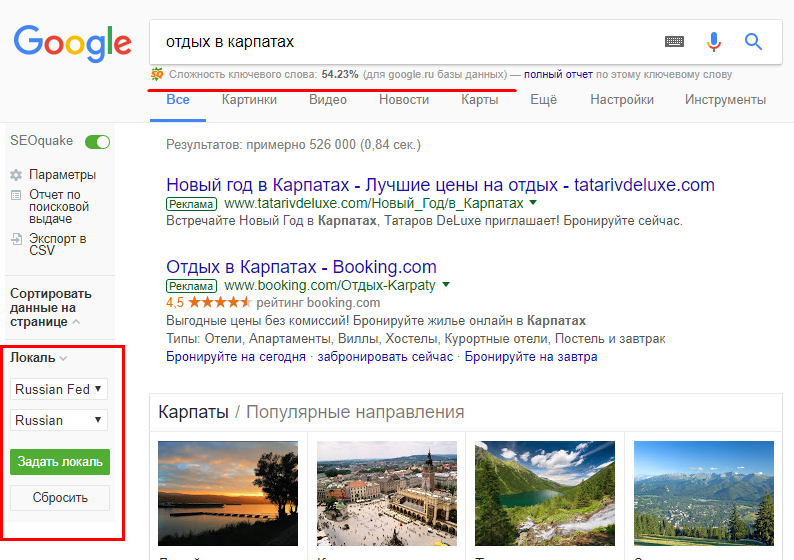
Task: Click the gear icon beside Параметры
Action: [x=16, y=175]
